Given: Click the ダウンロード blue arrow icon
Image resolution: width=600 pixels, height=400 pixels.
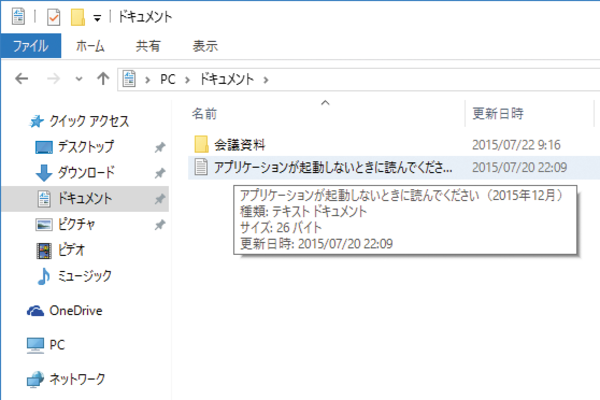Looking at the screenshot, I should (x=44, y=173).
